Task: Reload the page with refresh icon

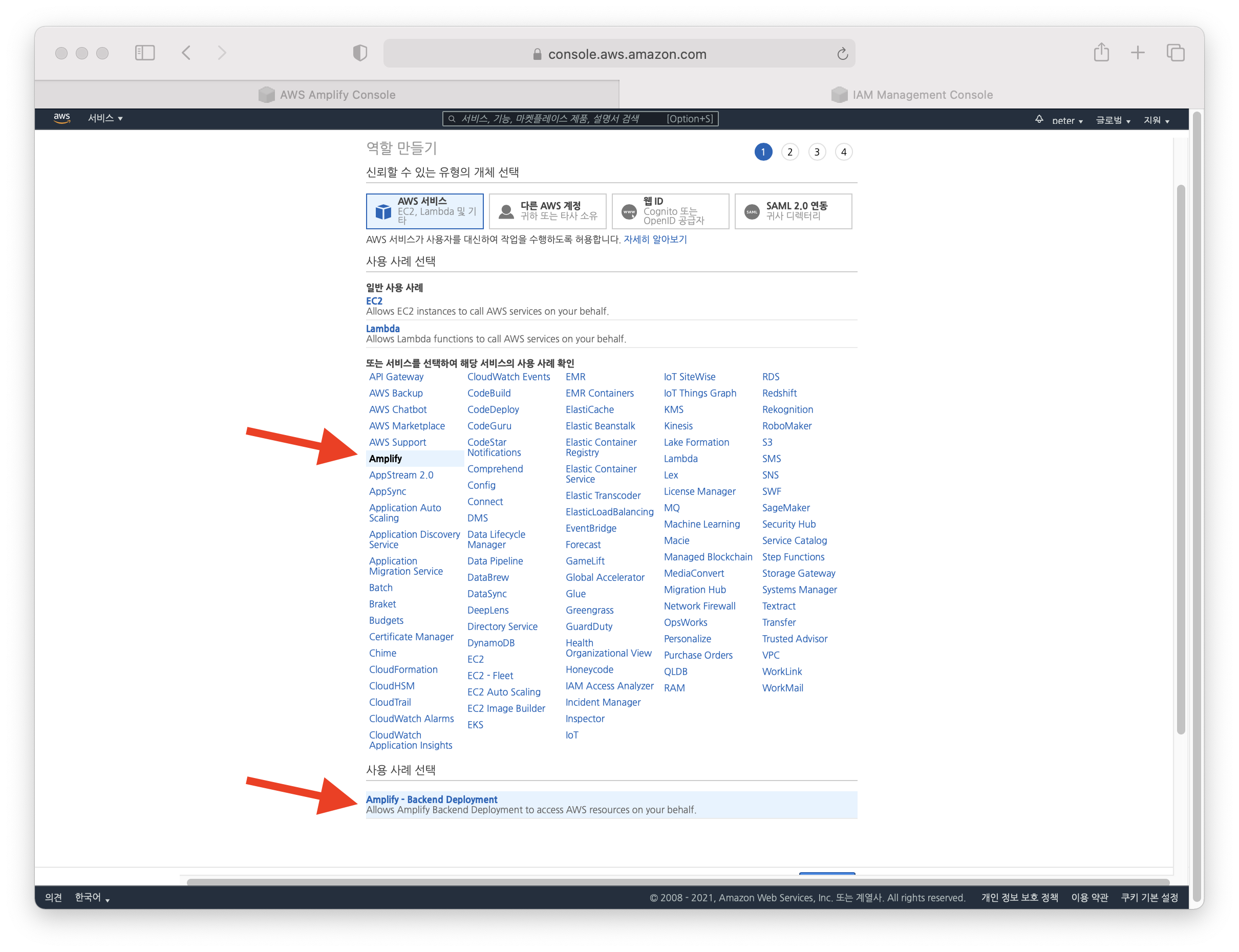Action: [x=842, y=54]
